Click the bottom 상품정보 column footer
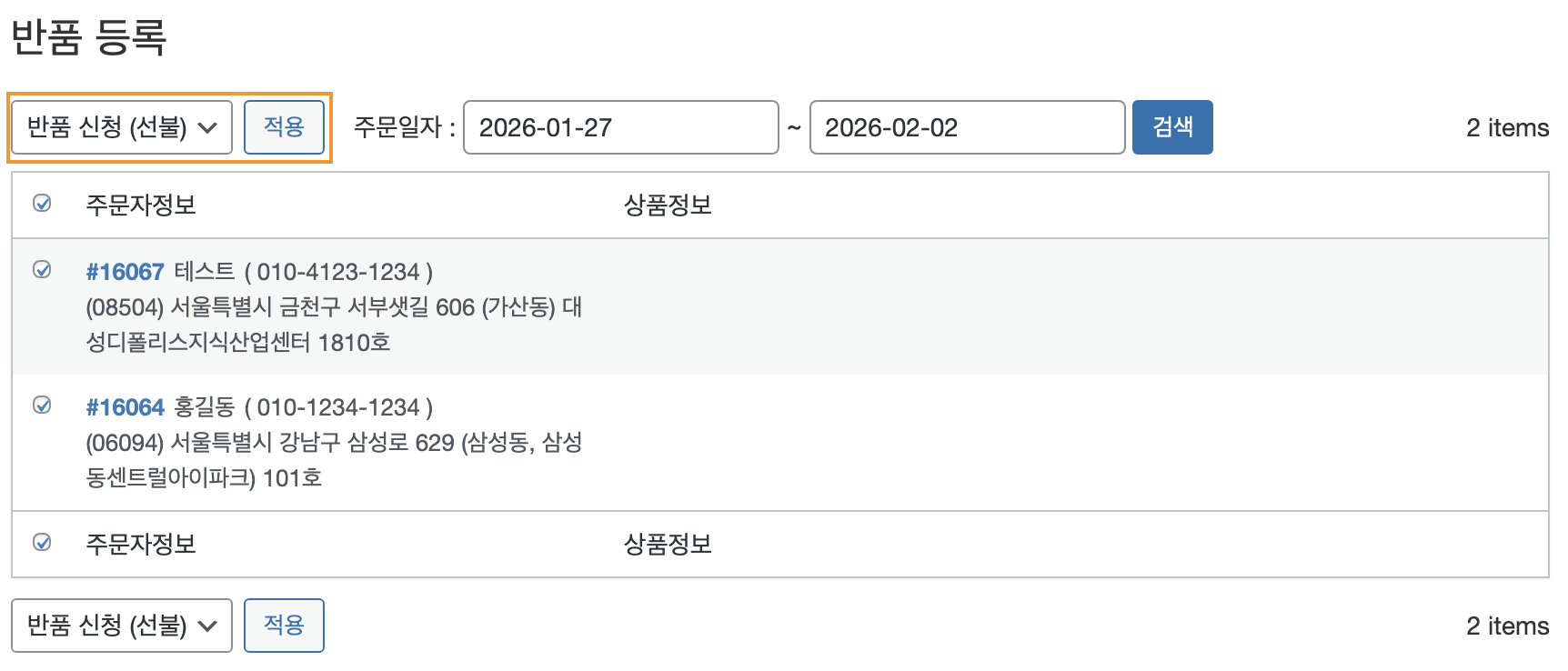 tap(668, 545)
